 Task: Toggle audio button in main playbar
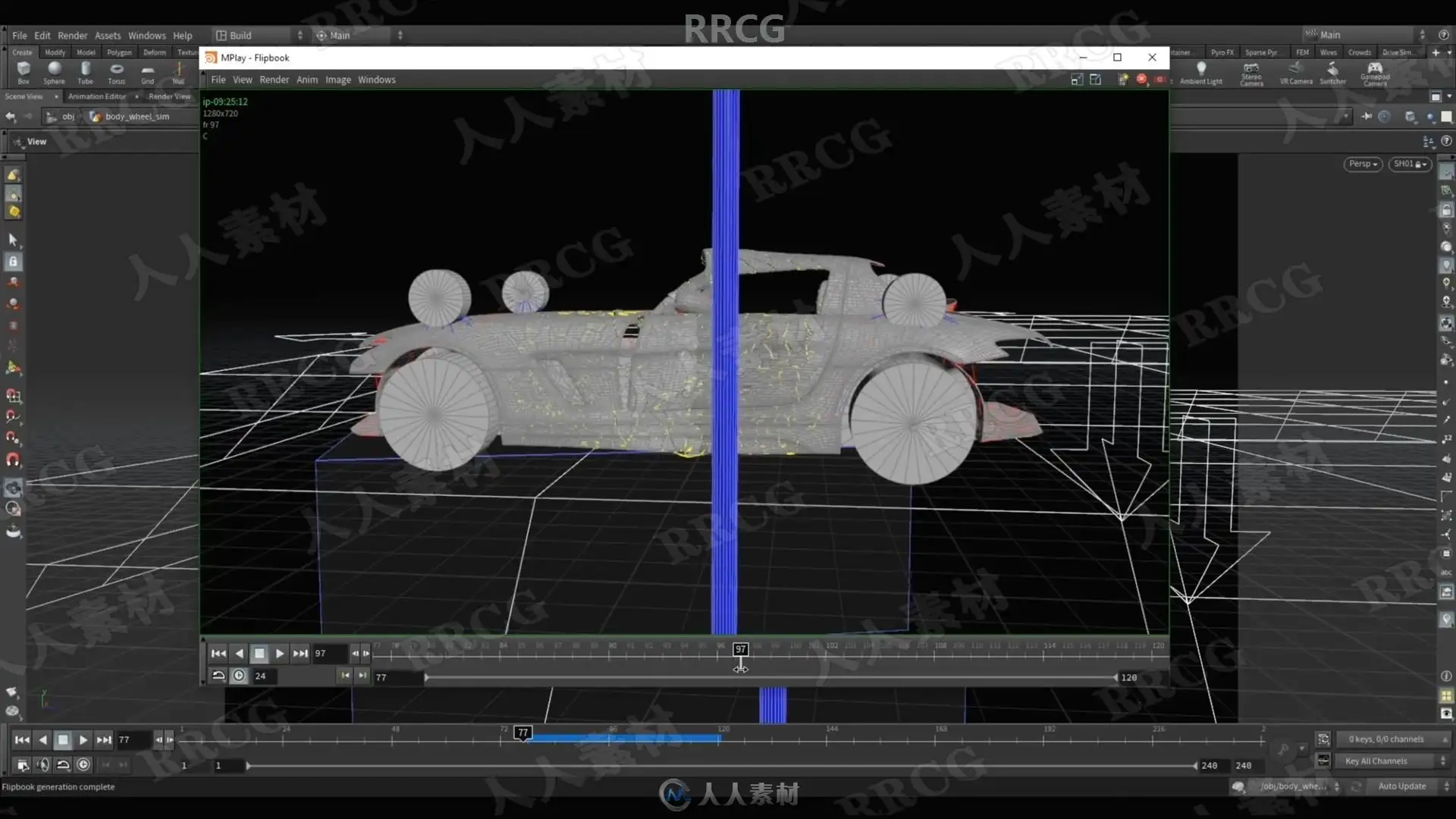click(43, 765)
